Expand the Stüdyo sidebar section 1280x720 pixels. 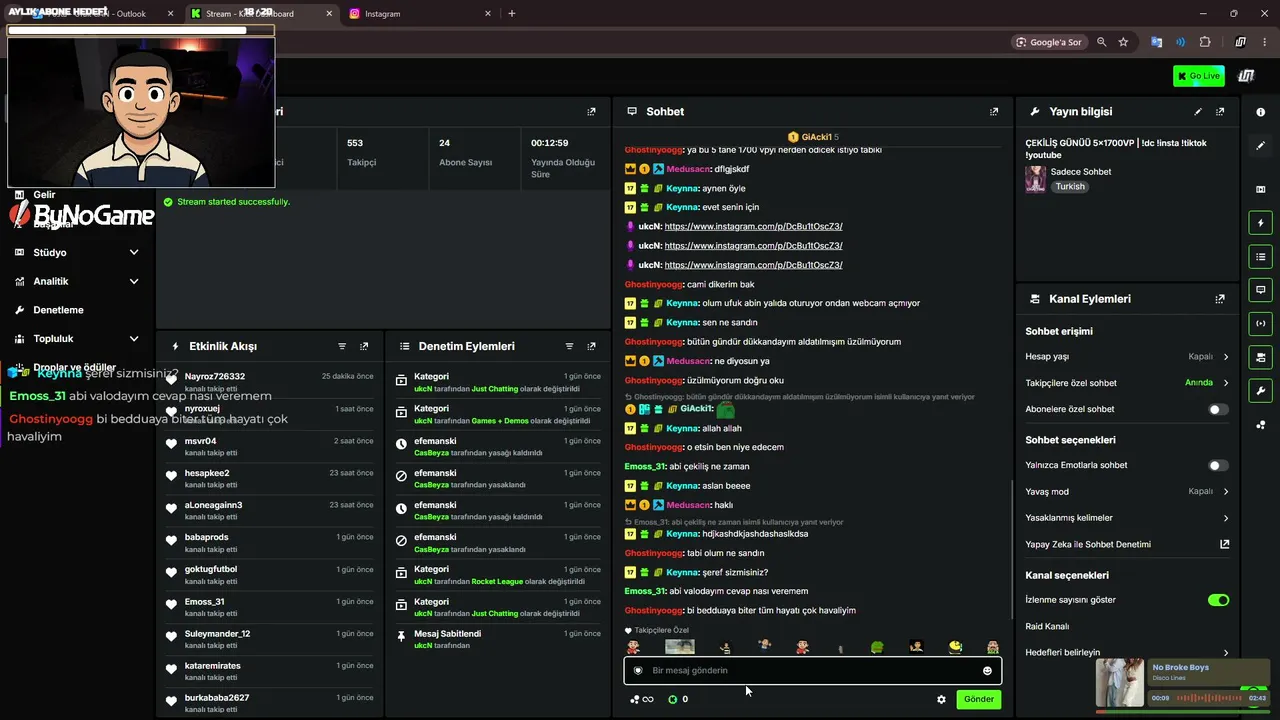click(x=76, y=253)
